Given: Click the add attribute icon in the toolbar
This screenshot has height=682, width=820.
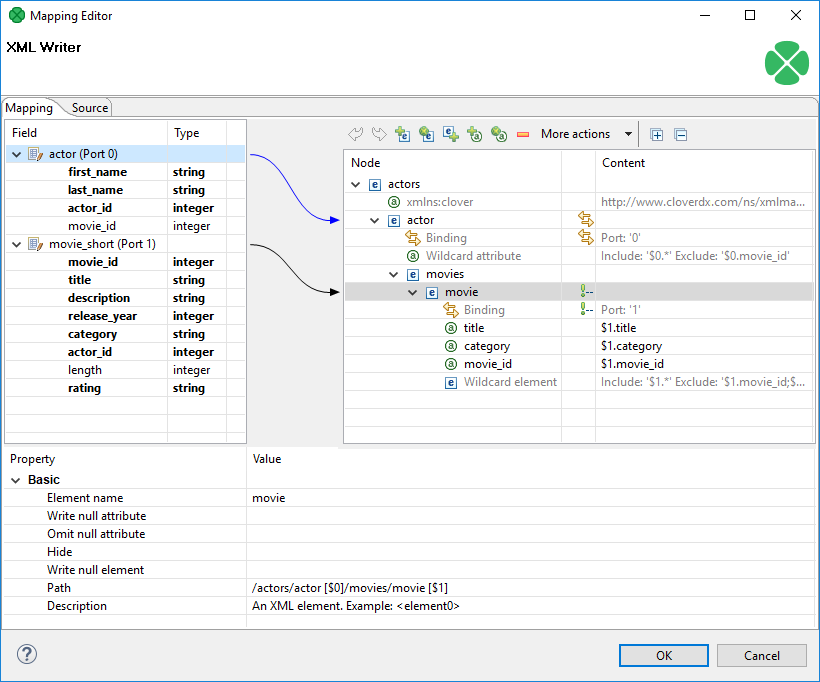Looking at the screenshot, I should point(475,134).
